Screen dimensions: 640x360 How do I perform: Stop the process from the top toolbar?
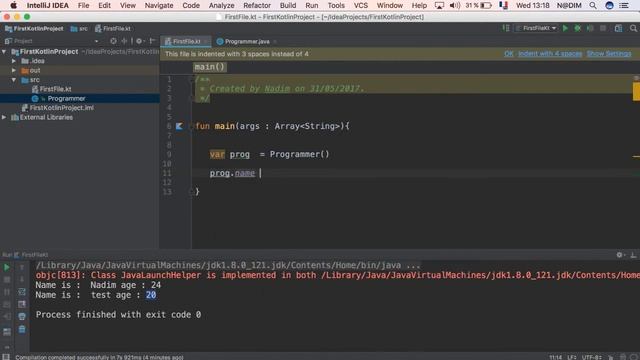(x=603, y=28)
